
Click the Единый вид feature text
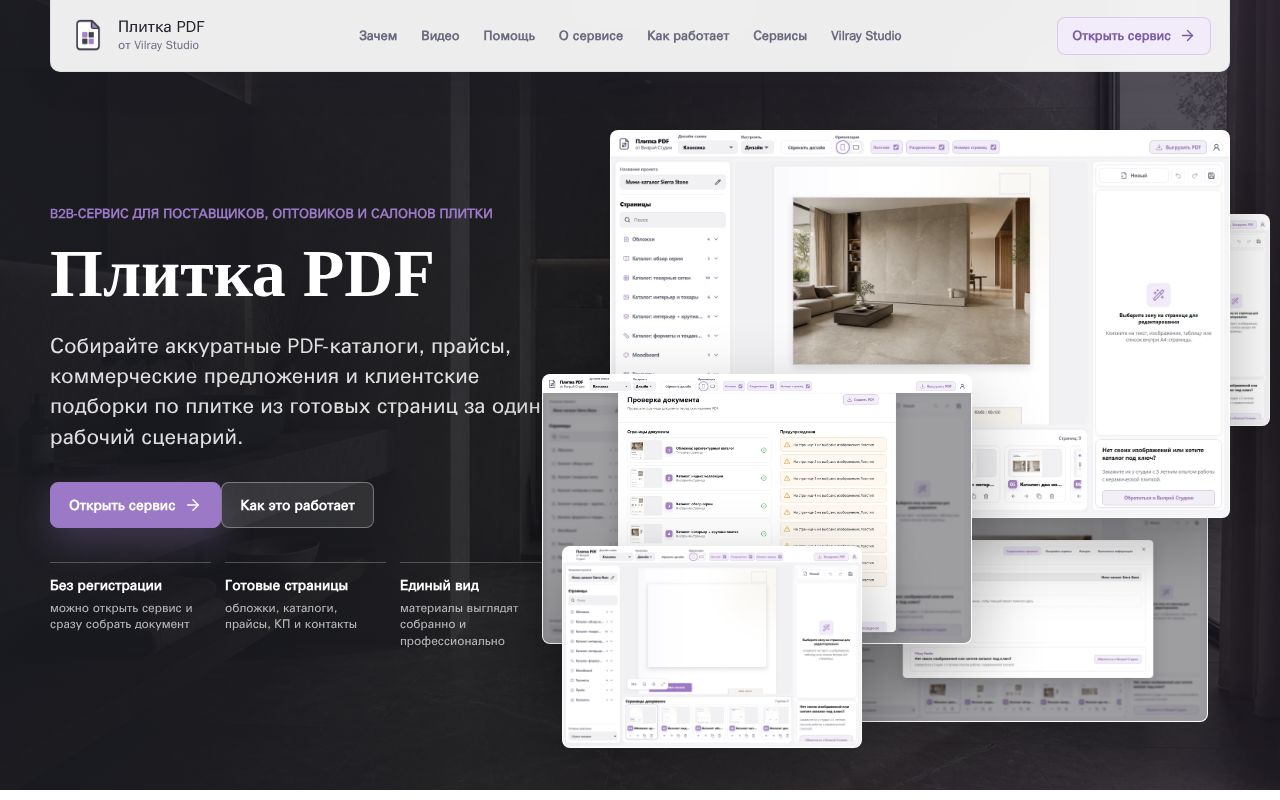(439, 585)
